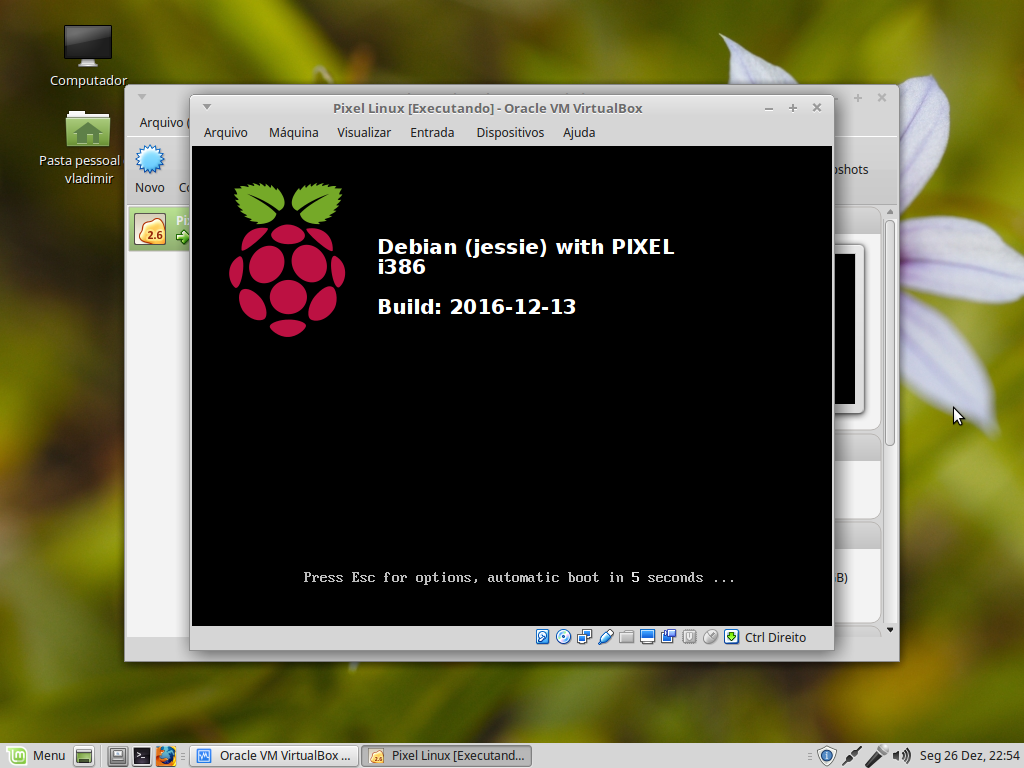Open the hard disk activity indicator

(543, 637)
